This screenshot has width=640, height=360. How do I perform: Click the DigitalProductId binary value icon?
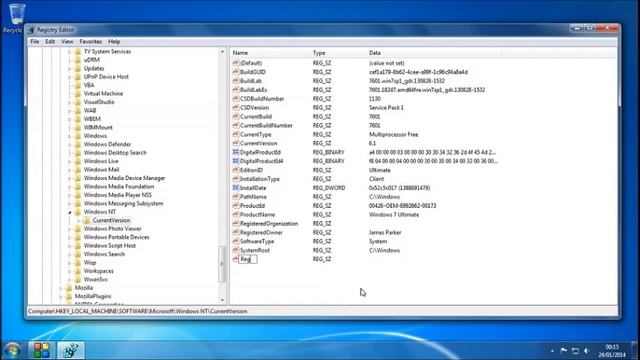point(236,152)
